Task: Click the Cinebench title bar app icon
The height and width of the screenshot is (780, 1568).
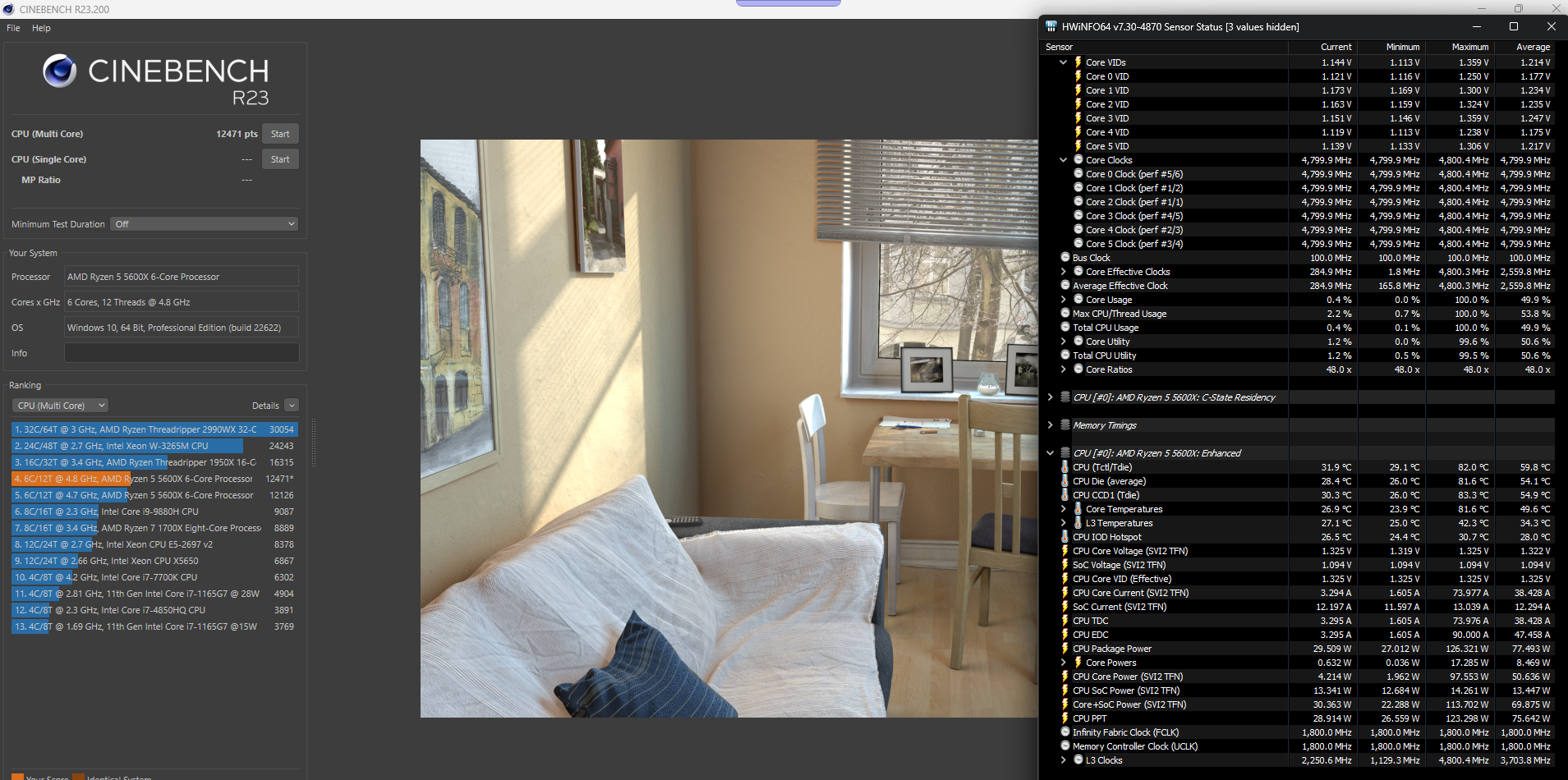Action: point(8,9)
